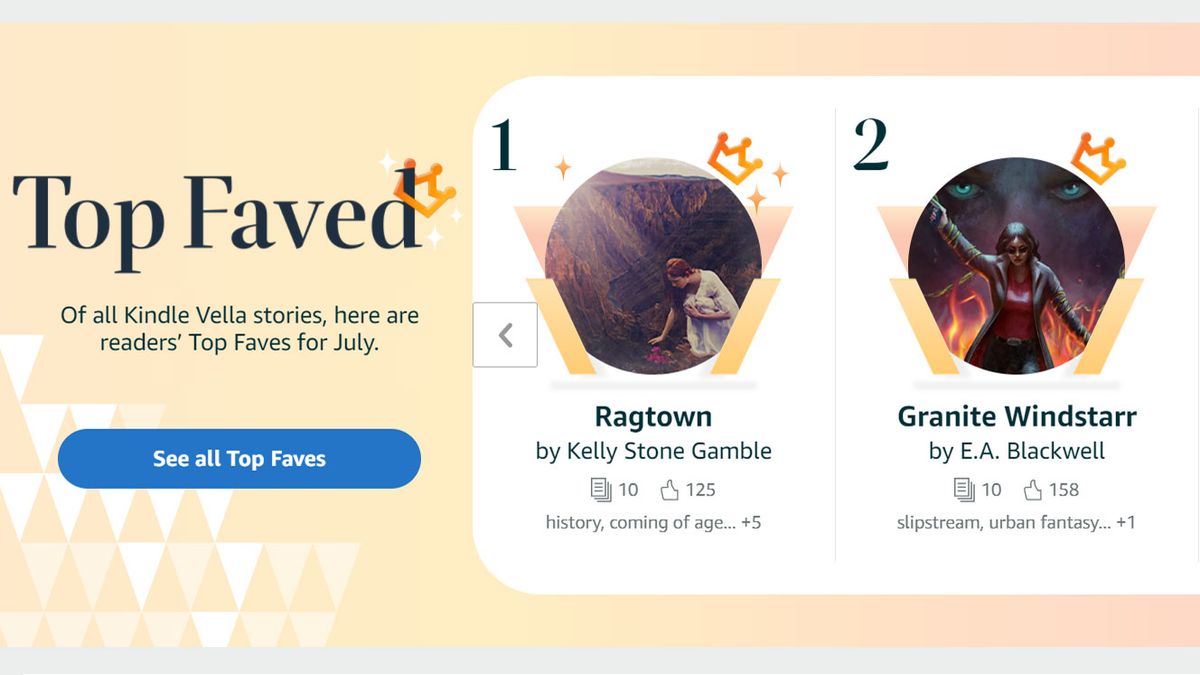The height and width of the screenshot is (675, 1200).
Task: Click the crown icon beside Top Faved
Action: click(425, 188)
